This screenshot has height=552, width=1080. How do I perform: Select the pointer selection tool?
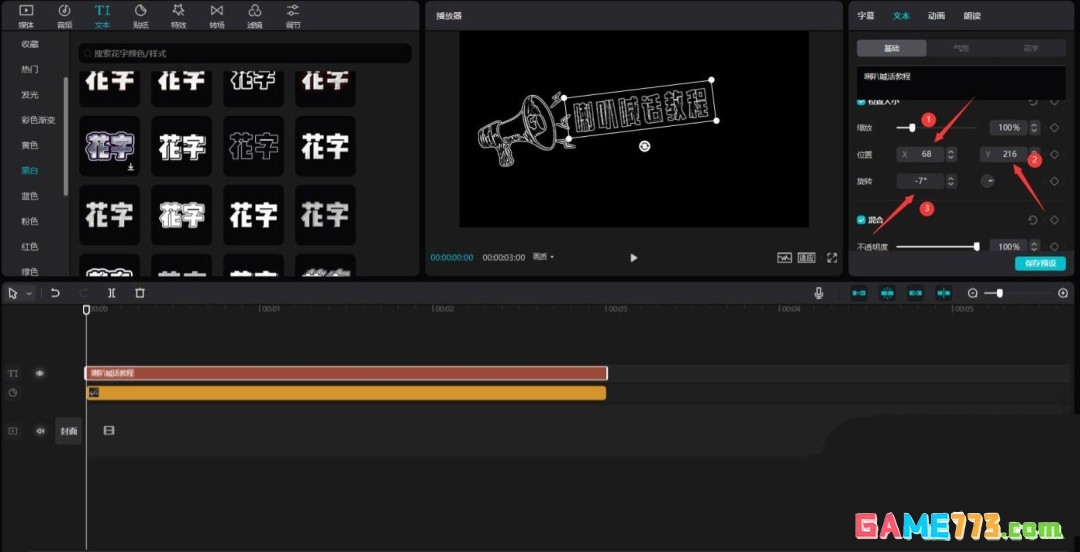click(12, 293)
